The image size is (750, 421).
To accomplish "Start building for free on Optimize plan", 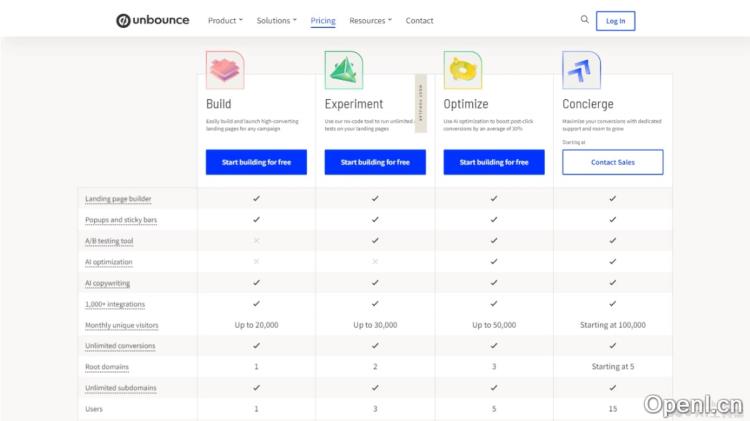I will pyautogui.click(x=493, y=162).
